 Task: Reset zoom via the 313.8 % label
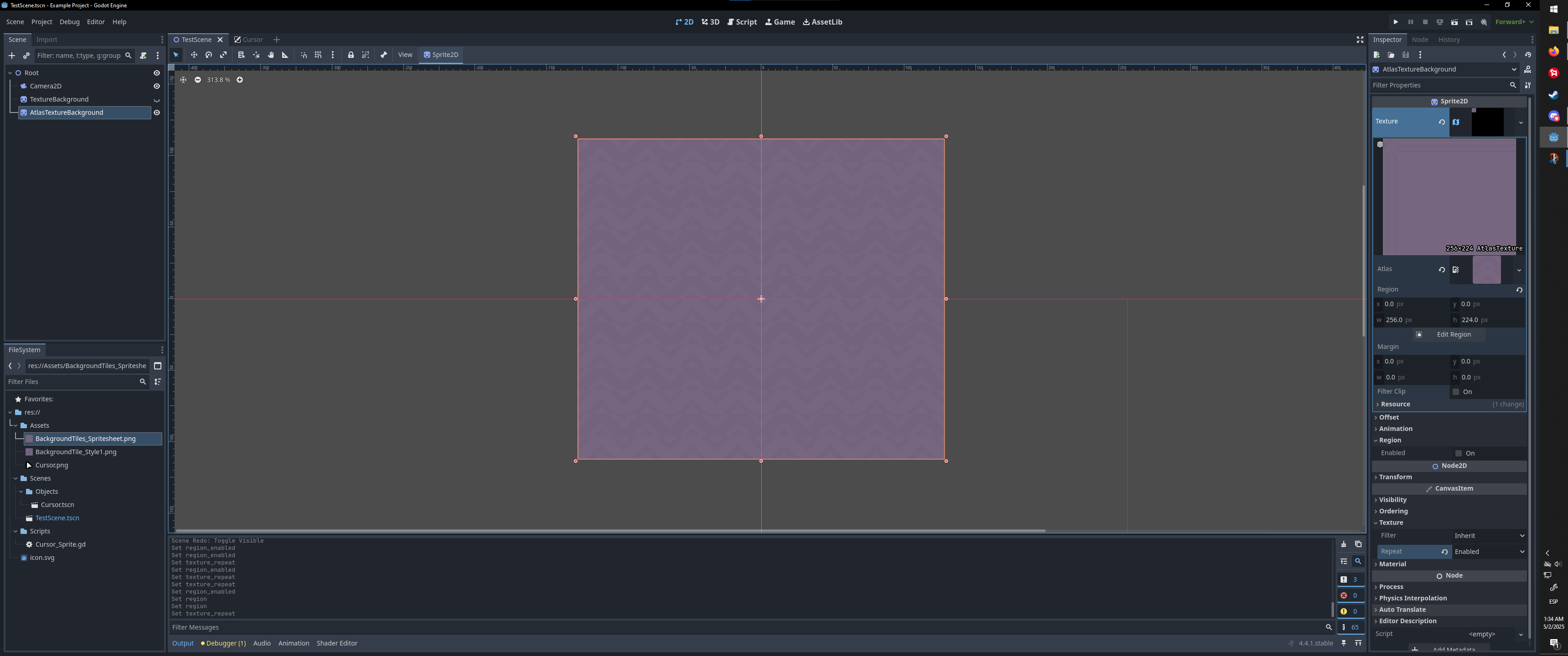tap(218, 80)
